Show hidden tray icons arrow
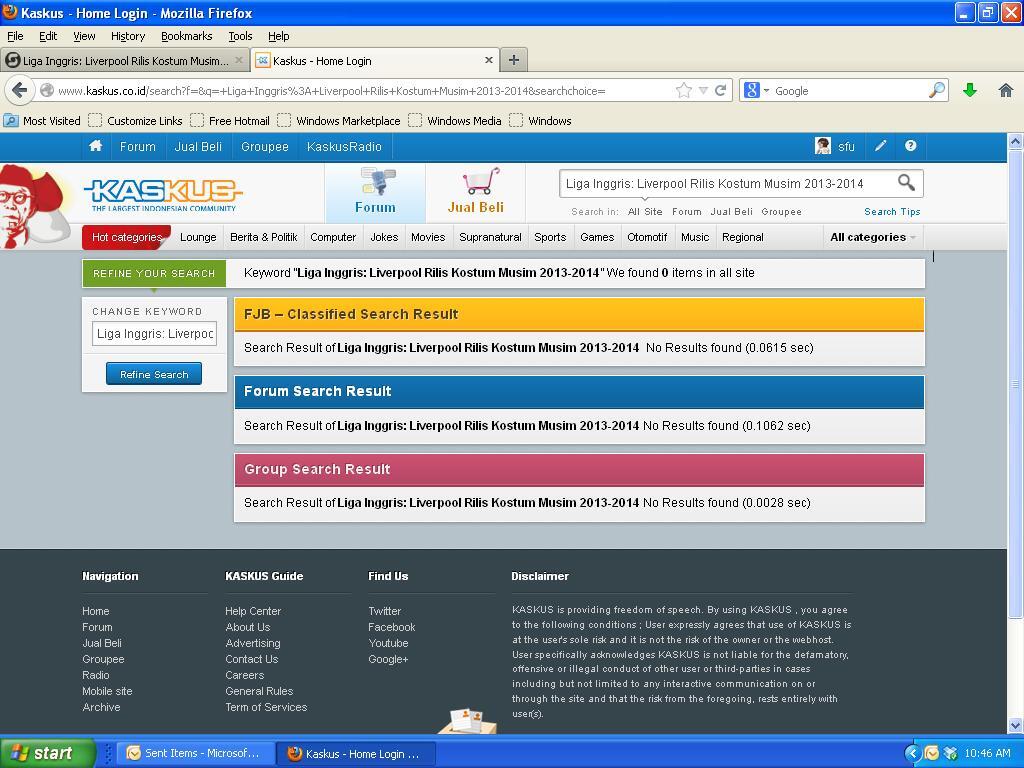1024x768 pixels. [912, 754]
